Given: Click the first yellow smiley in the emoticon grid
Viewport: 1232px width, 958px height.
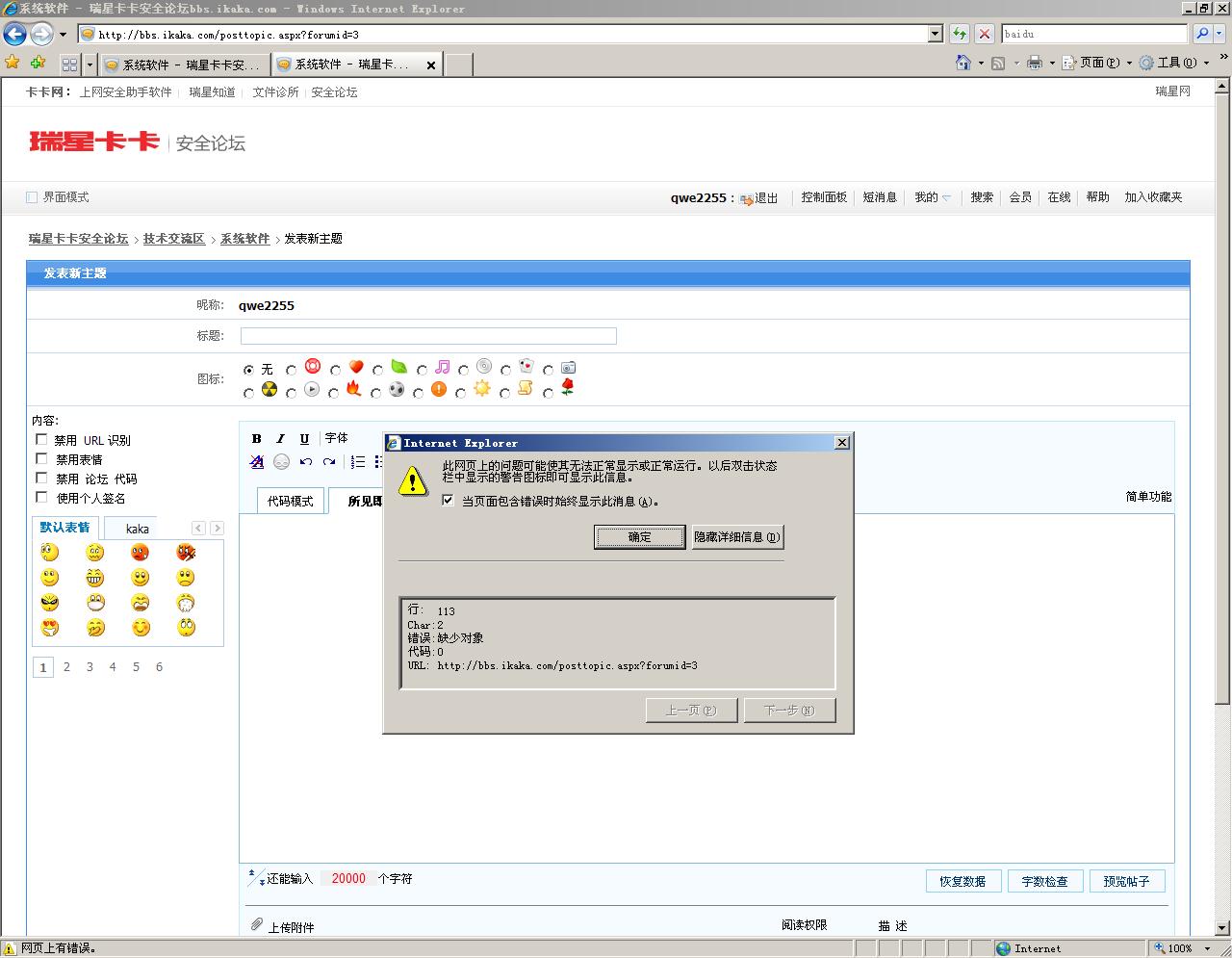Looking at the screenshot, I should click(x=50, y=552).
